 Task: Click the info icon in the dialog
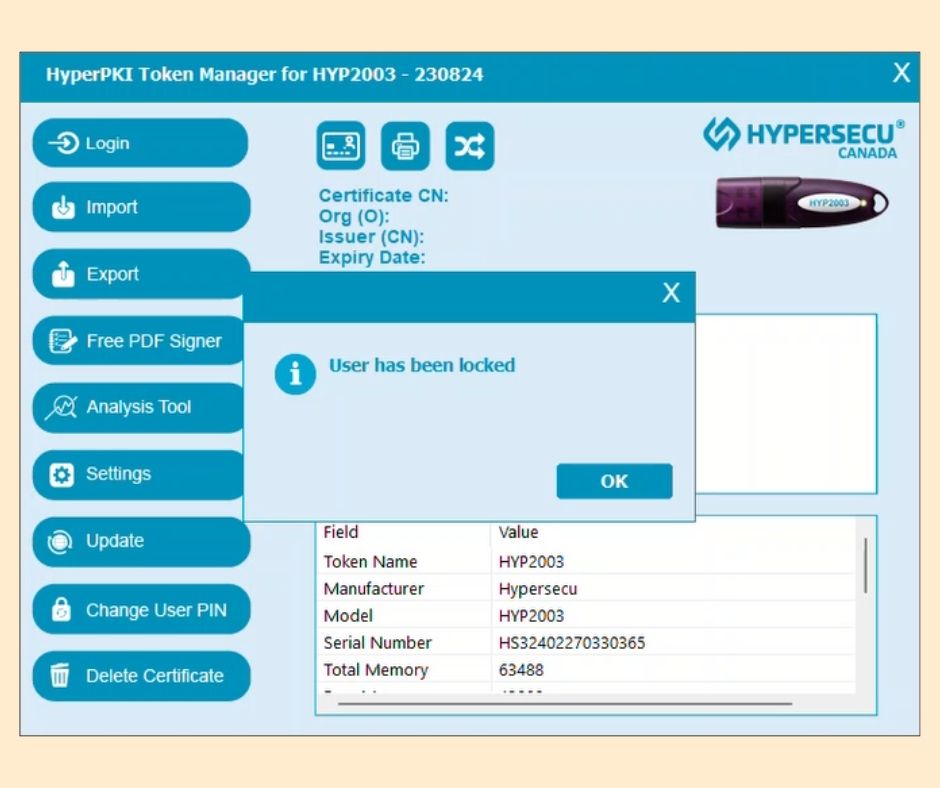(x=295, y=374)
